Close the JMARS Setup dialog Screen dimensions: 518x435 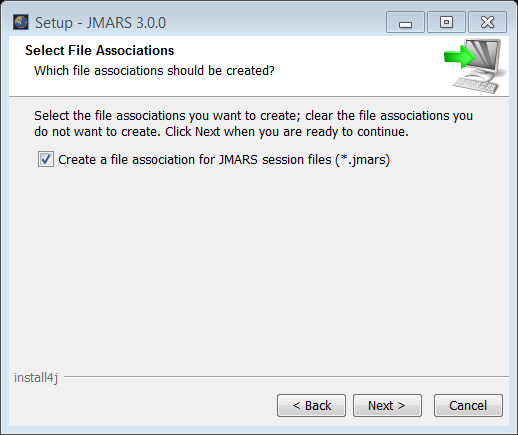(x=487, y=22)
